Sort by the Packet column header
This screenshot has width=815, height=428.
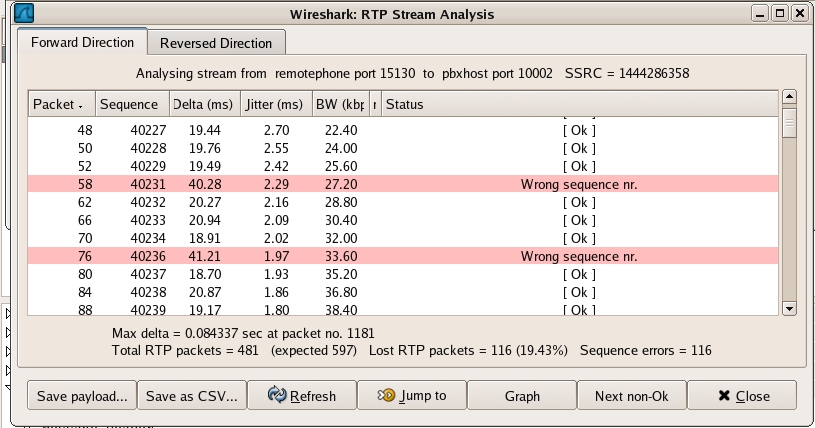pos(61,104)
